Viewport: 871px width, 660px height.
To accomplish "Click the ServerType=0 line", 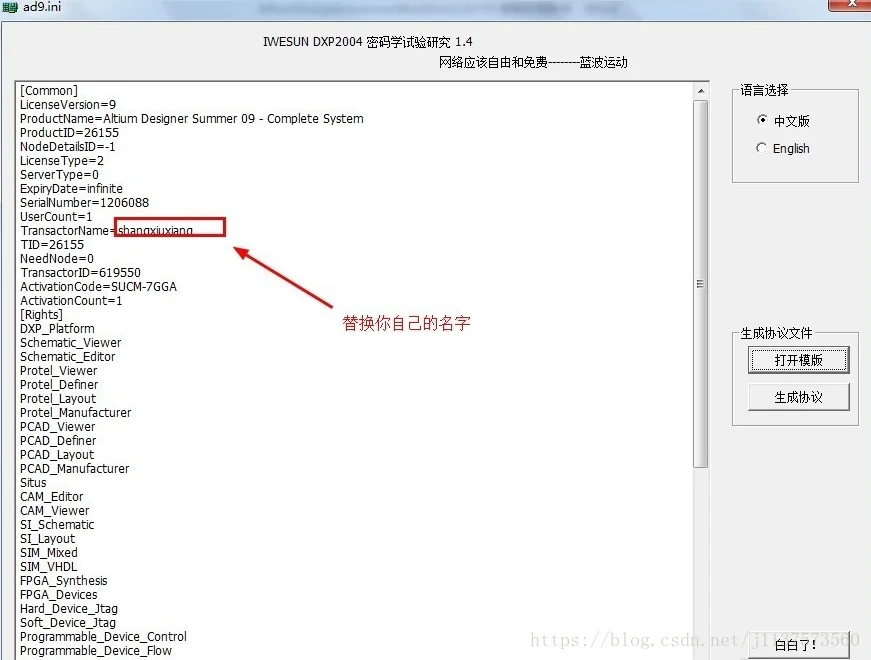I will pos(59,175).
